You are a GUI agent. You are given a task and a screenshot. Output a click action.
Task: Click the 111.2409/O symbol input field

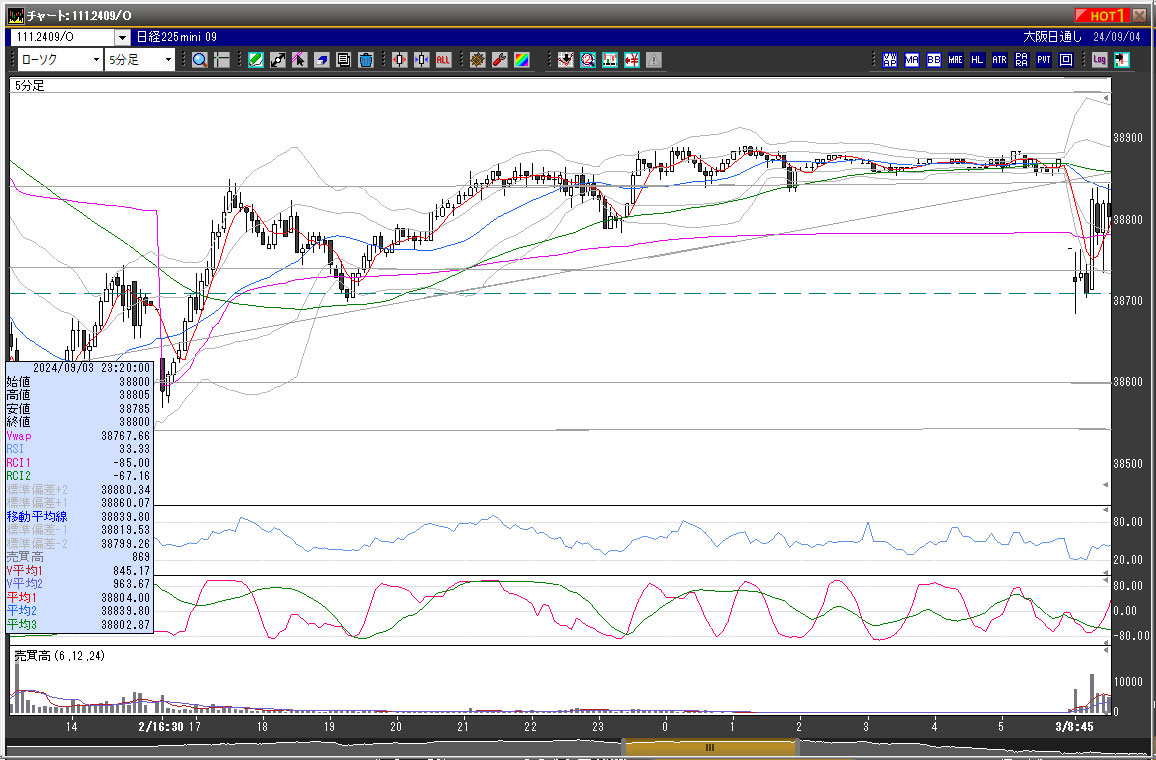(x=63, y=37)
